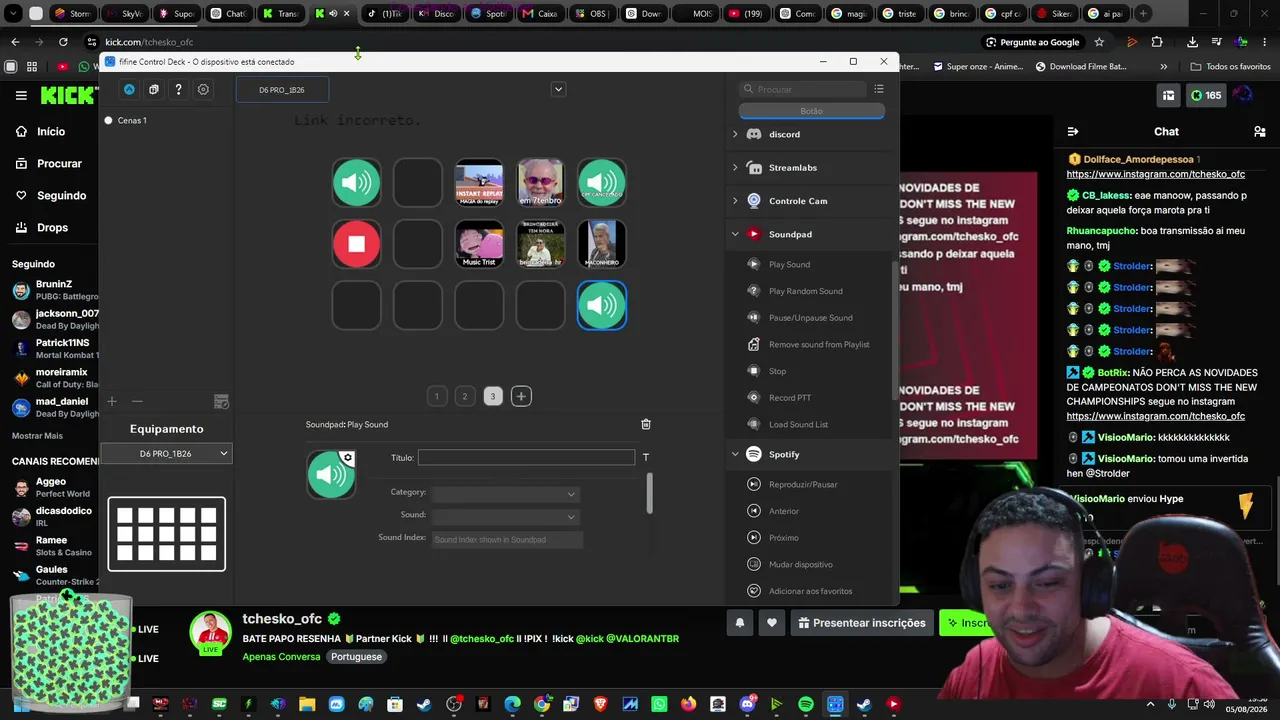This screenshot has width=1280, height=720.
Task: Add the Record PTT action
Action: coord(789,398)
